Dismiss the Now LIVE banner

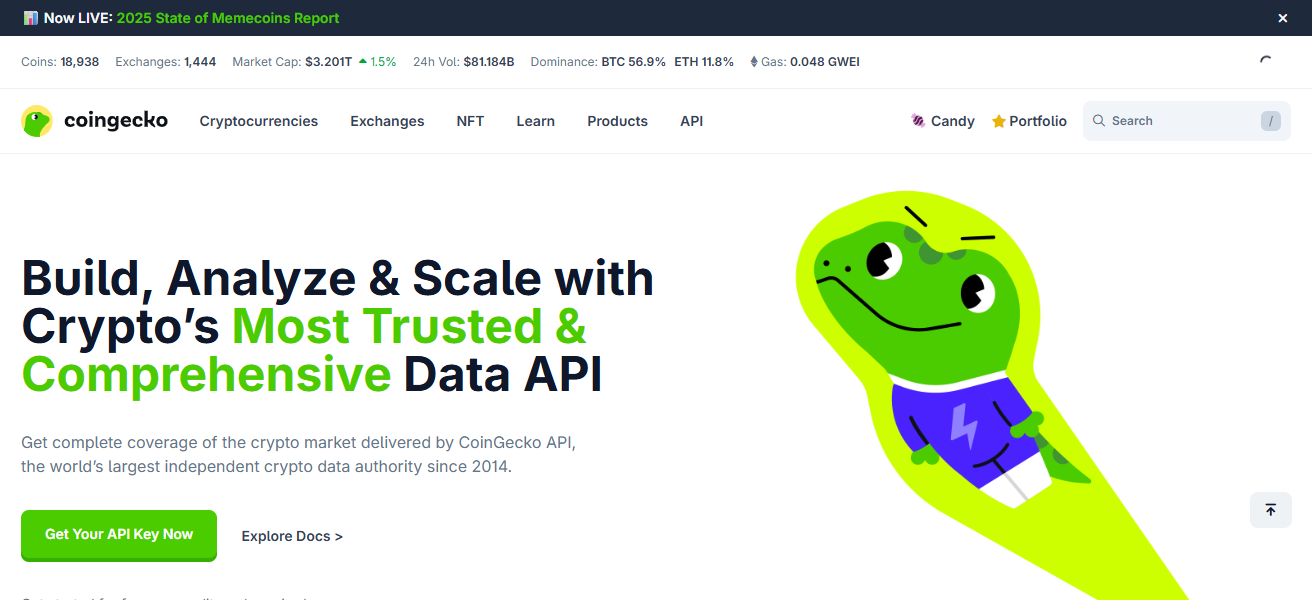[x=1282, y=17]
